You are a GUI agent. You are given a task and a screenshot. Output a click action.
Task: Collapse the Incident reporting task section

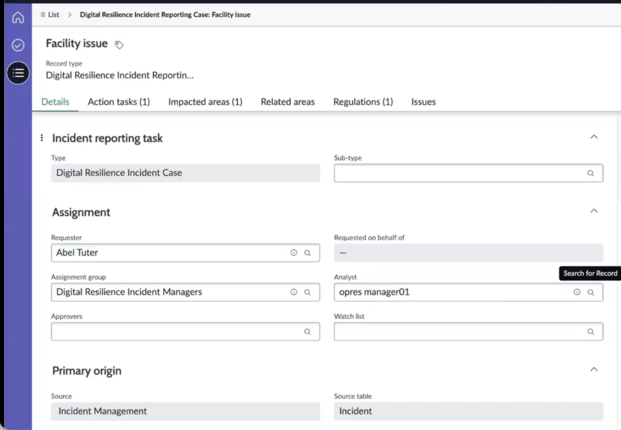pos(594,137)
